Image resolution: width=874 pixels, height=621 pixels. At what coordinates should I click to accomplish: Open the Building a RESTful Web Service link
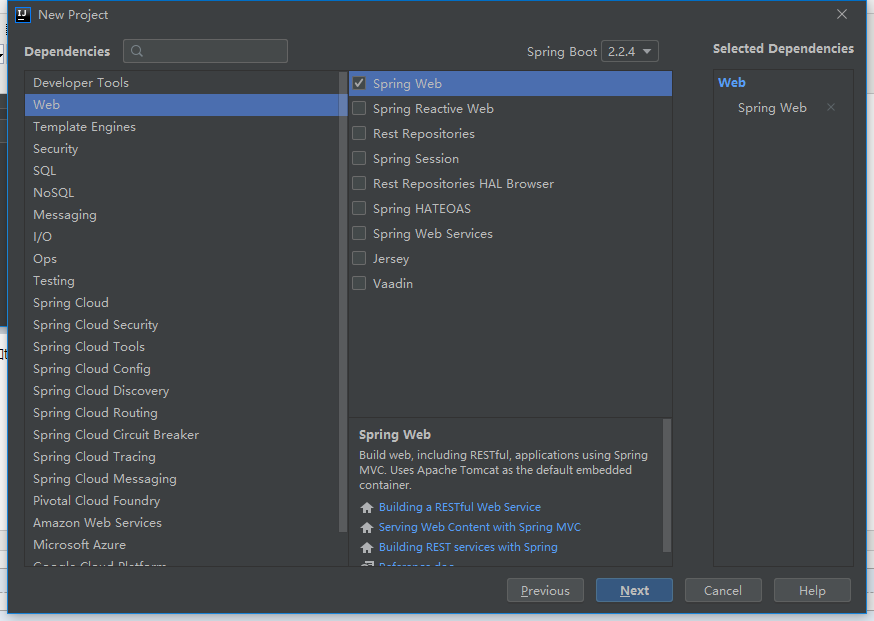pos(459,507)
